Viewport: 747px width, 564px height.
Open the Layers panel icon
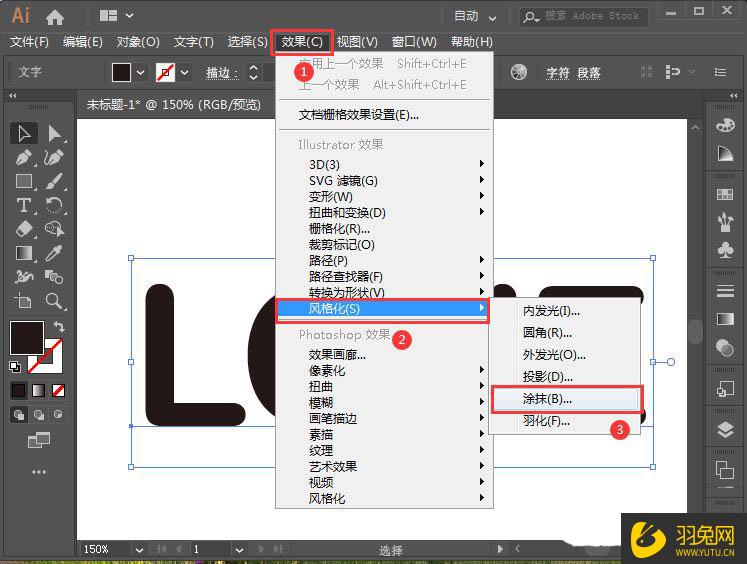(725, 430)
